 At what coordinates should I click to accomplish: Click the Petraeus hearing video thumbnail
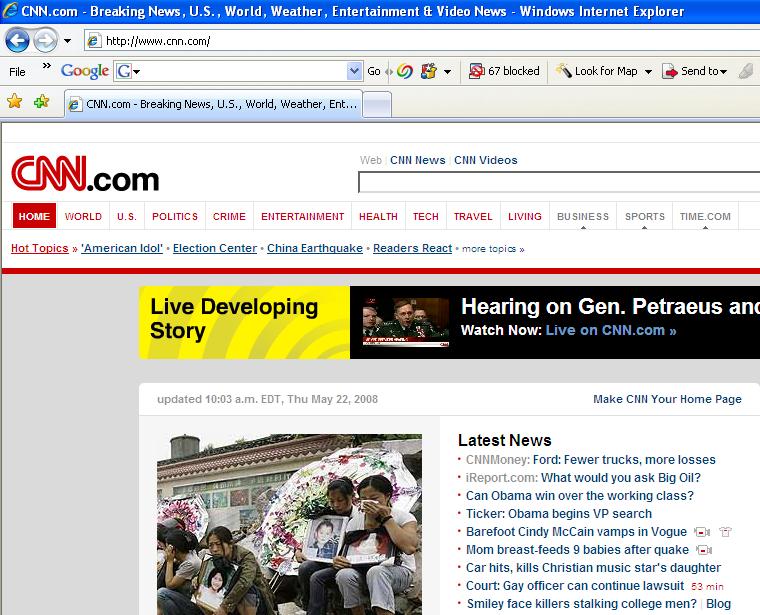point(405,322)
